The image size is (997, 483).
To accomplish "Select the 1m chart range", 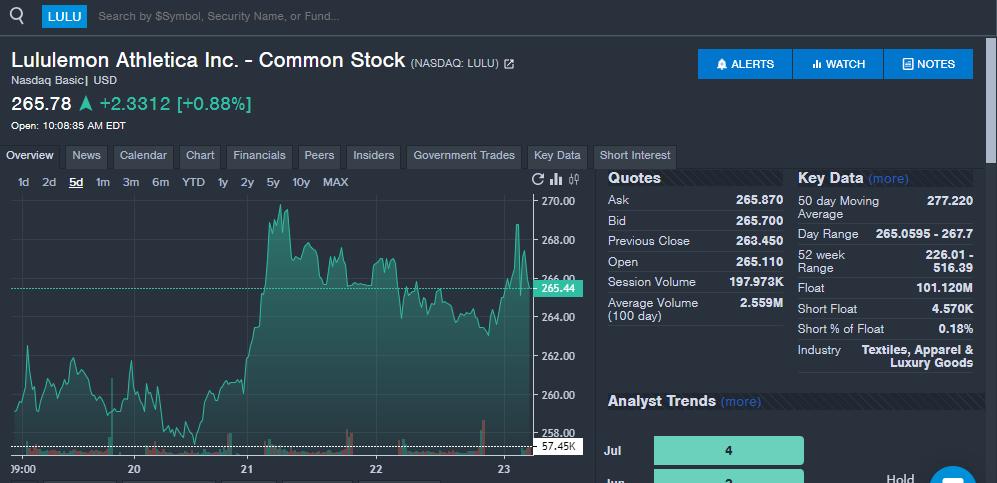I will click(x=103, y=182).
